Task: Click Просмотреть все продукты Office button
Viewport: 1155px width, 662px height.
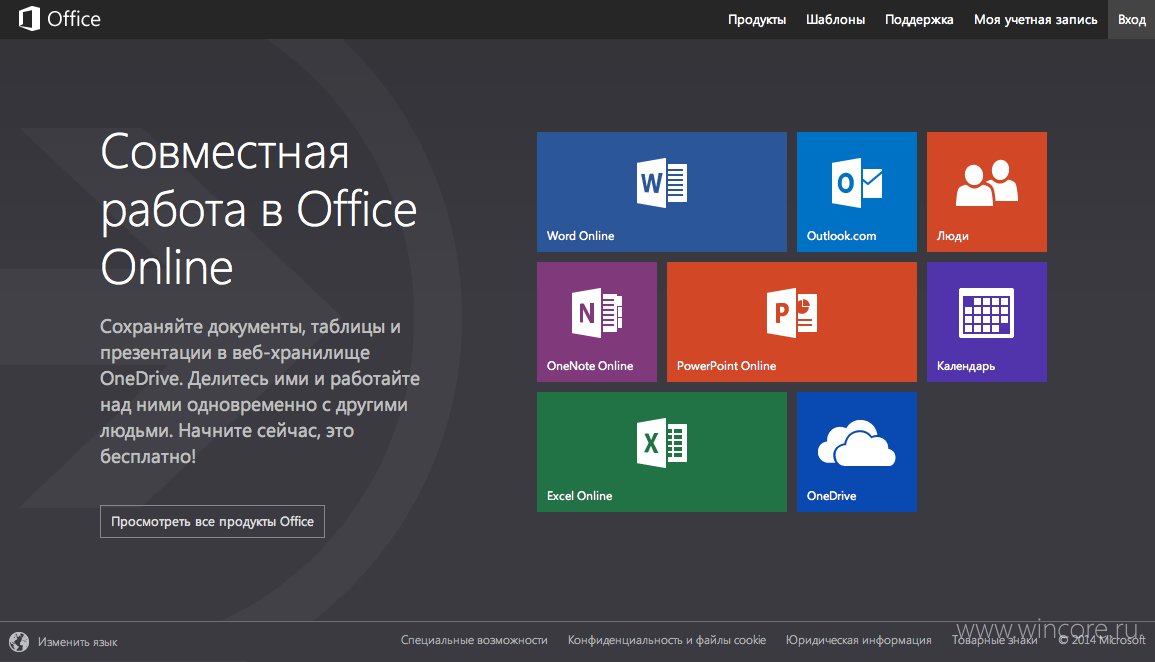Action: 212,521
